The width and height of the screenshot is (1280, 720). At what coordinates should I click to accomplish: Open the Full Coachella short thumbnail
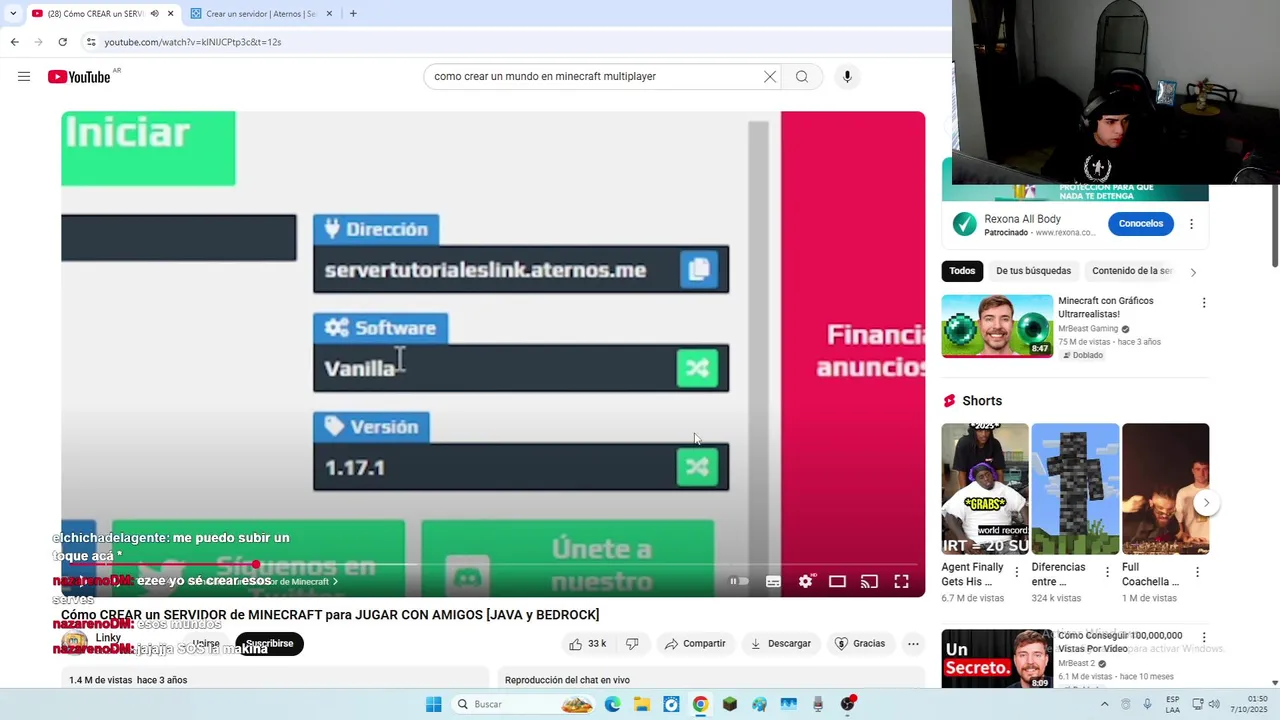click(x=1165, y=489)
